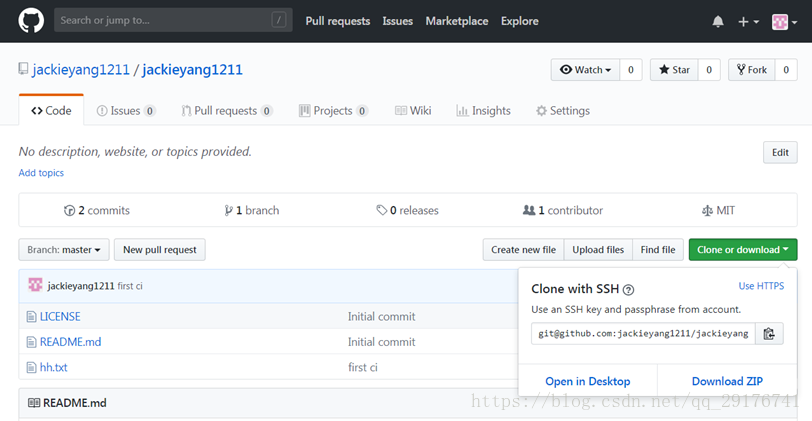Viewport: 812px width, 421px height.
Task: Go to Pull requests in top navigation
Action: pyautogui.click(x=338, y=21)
